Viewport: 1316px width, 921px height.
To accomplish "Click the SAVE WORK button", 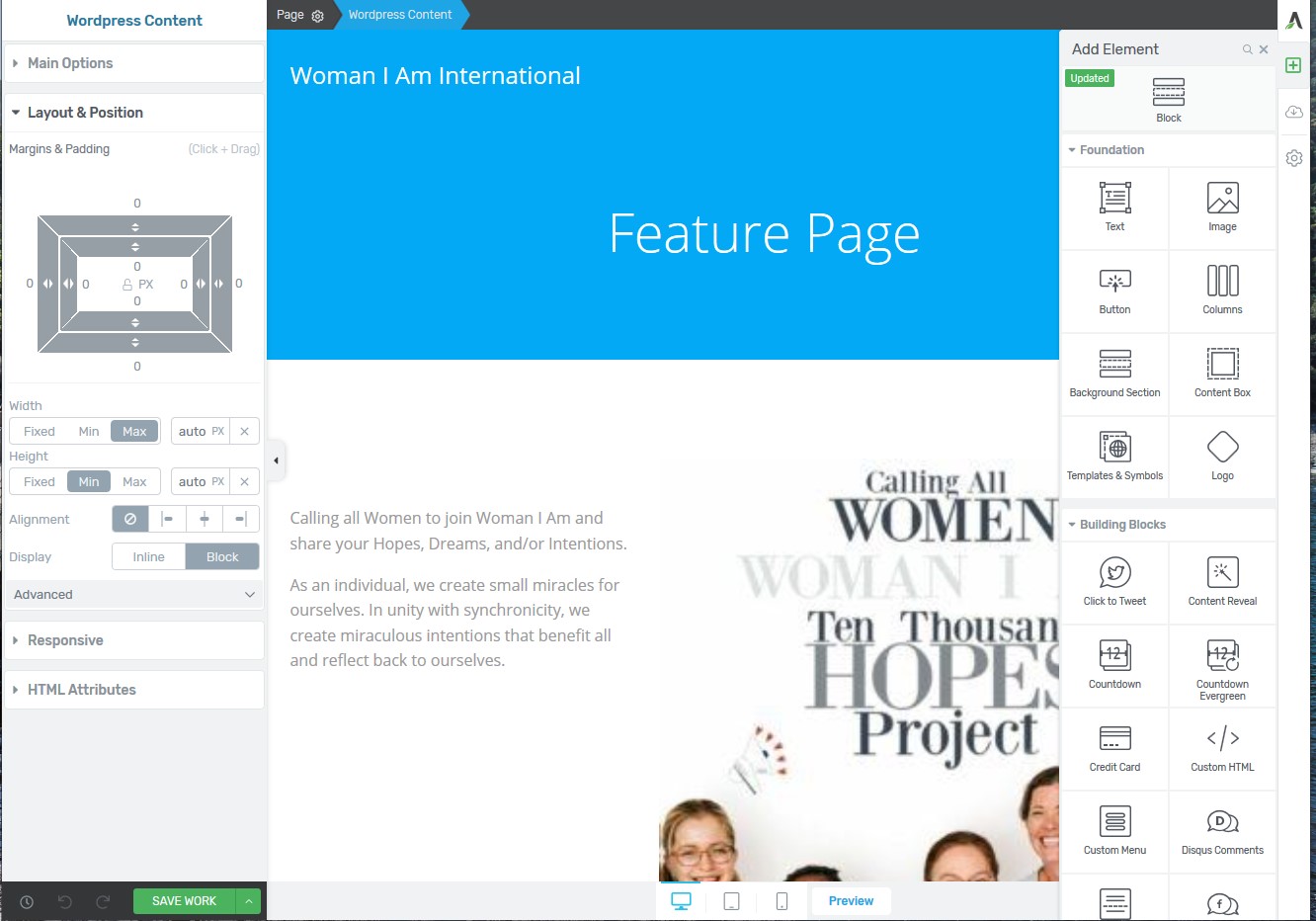I will click(x=185, y=901).
